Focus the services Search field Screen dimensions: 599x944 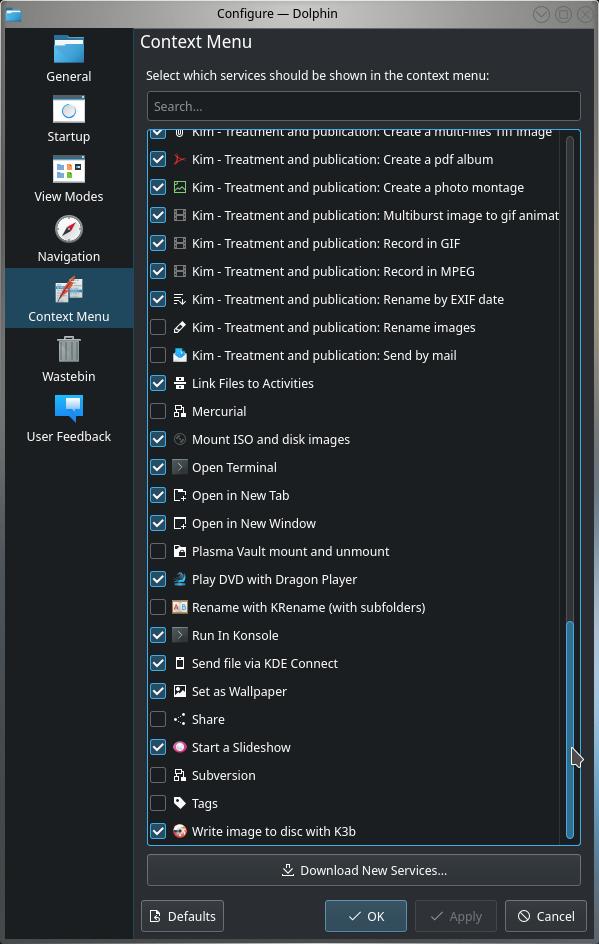click(x=364, y=107)
